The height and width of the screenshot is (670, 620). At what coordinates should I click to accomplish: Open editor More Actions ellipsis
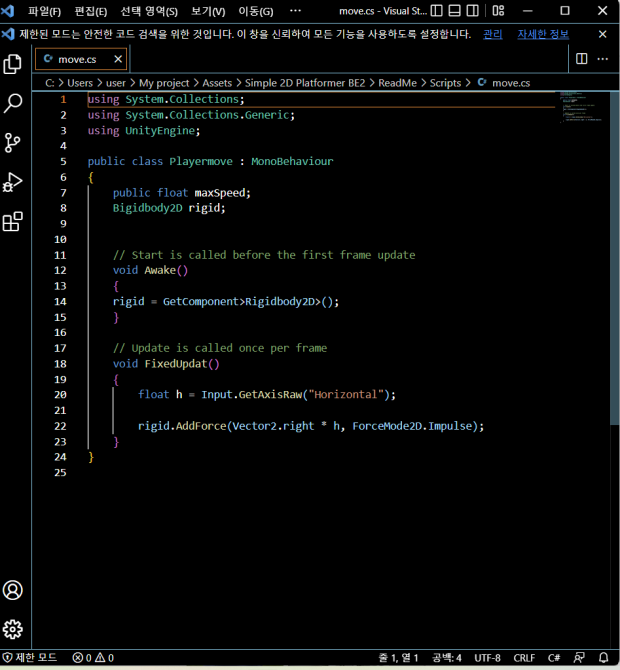point(602,59)
